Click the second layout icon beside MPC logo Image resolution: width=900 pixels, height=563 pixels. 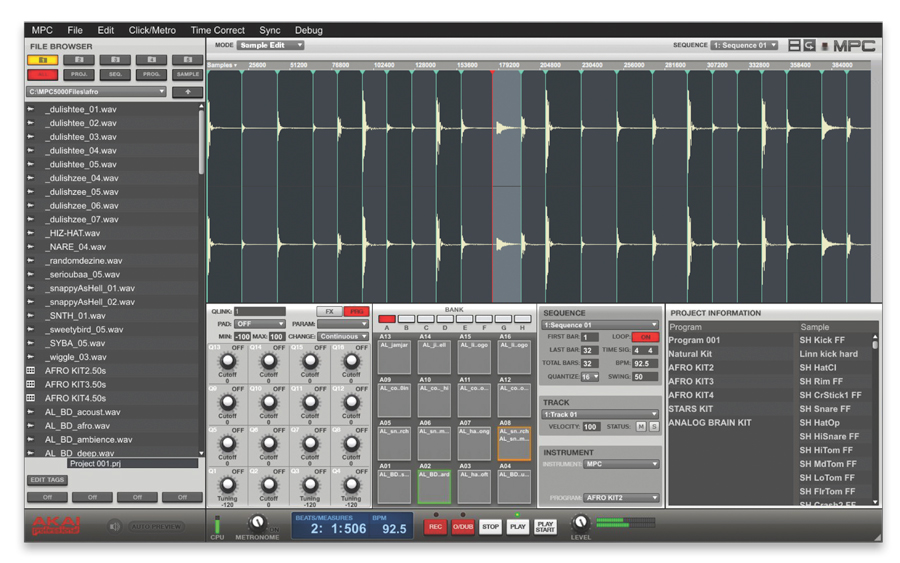point(809,45)
